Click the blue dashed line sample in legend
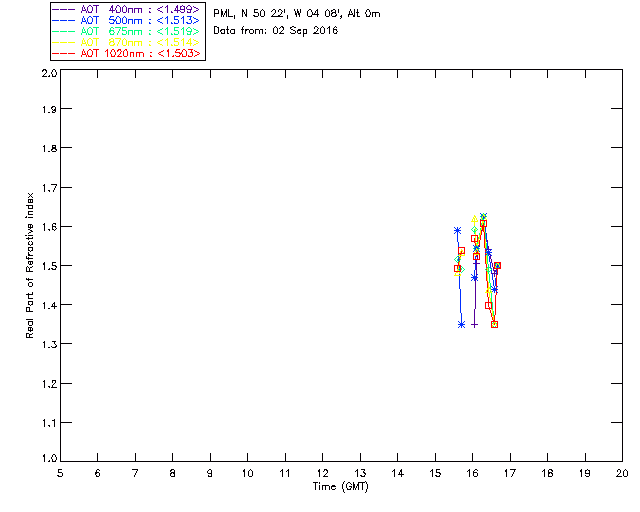 click(64, 20)
